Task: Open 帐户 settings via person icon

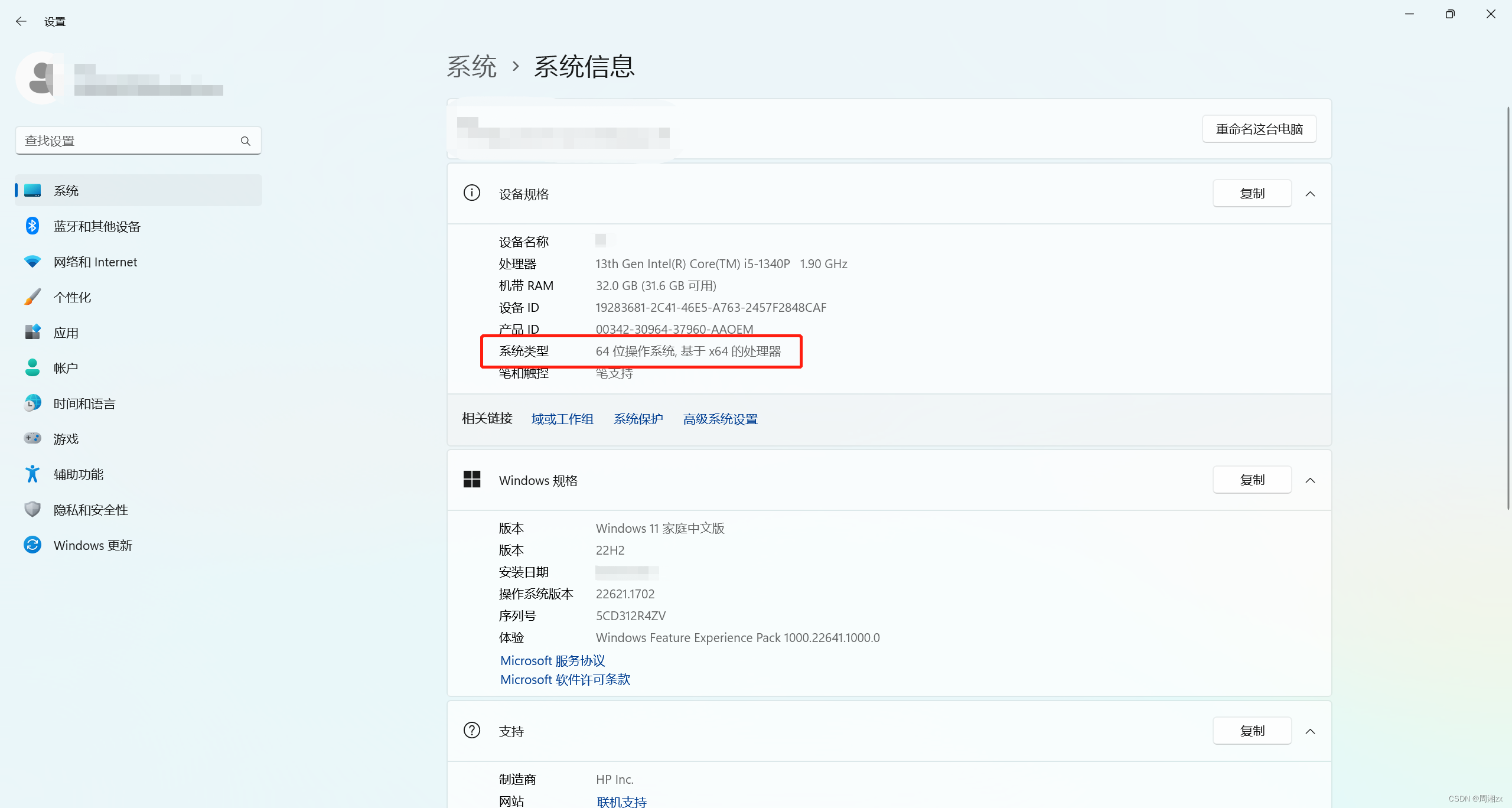Action: click(x=32, y=367)
